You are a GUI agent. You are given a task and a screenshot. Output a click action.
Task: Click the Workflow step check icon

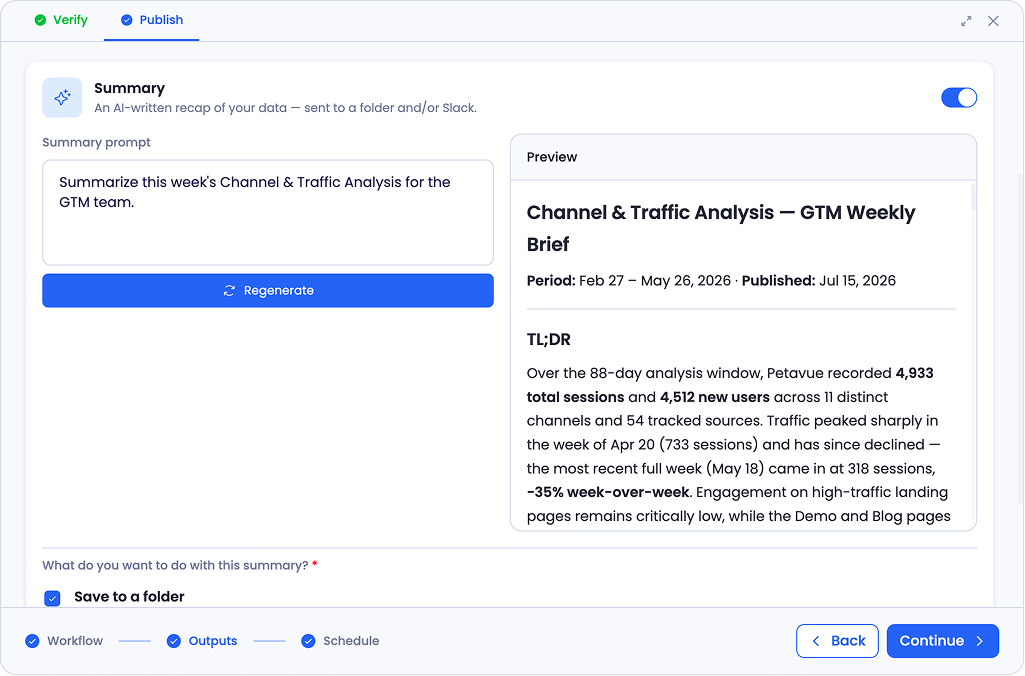(32, 641)
